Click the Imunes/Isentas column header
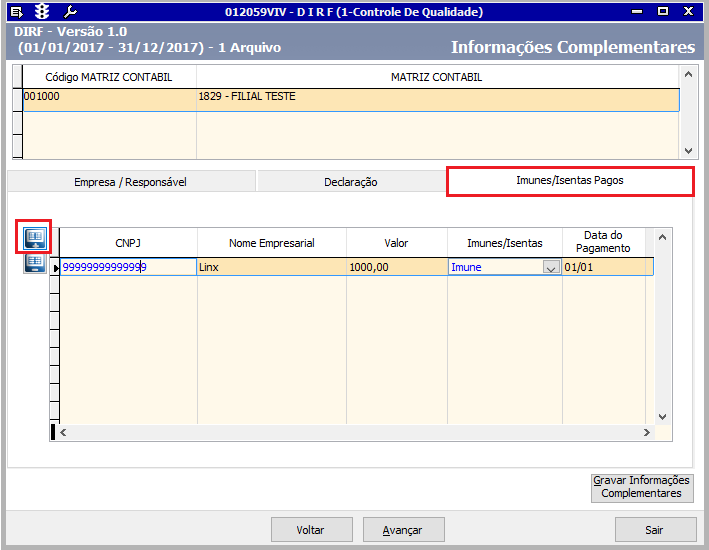Viewport: 709px width, 550px height. point(505,243)
